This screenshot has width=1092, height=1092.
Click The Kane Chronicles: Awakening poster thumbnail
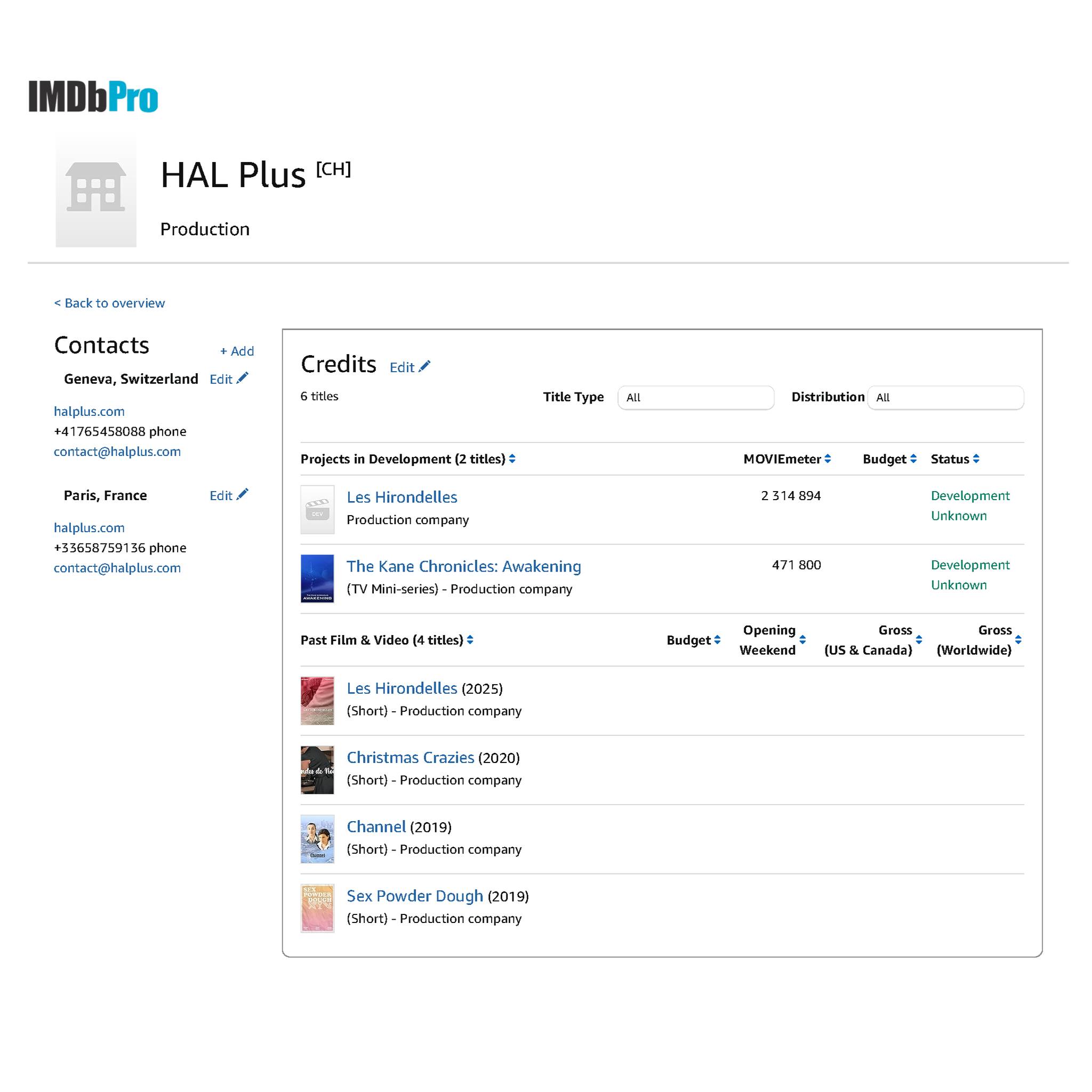[x=317, y=579]
